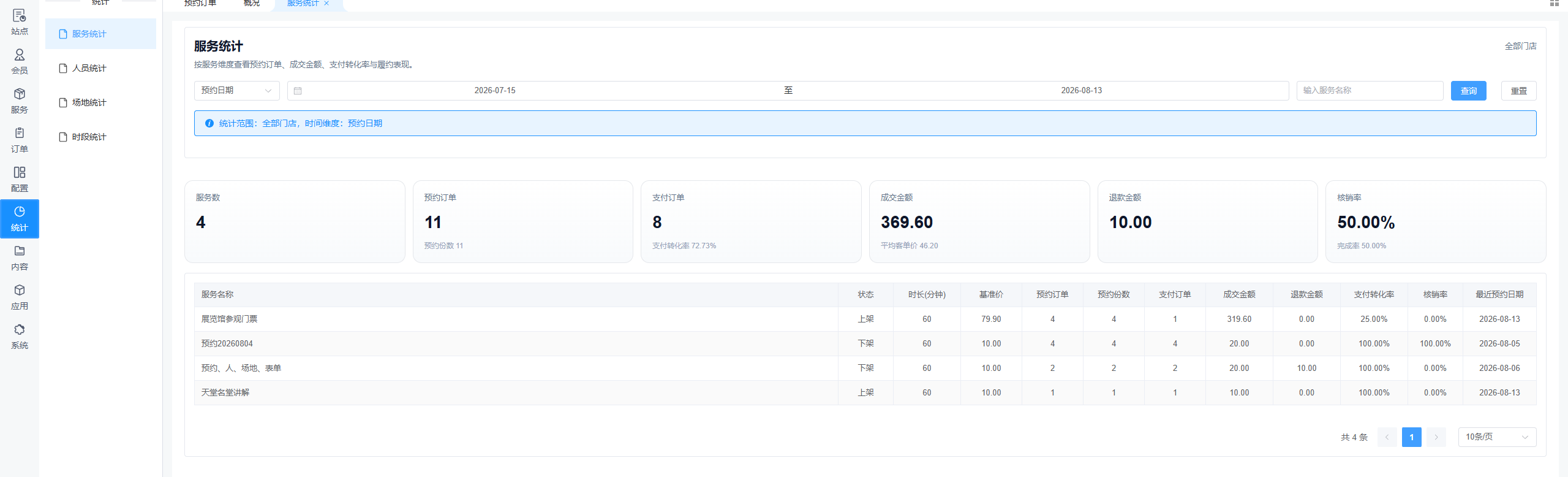Click the info icon beside 统计范围
The image size is (1568, 477).
click(209, 123)
